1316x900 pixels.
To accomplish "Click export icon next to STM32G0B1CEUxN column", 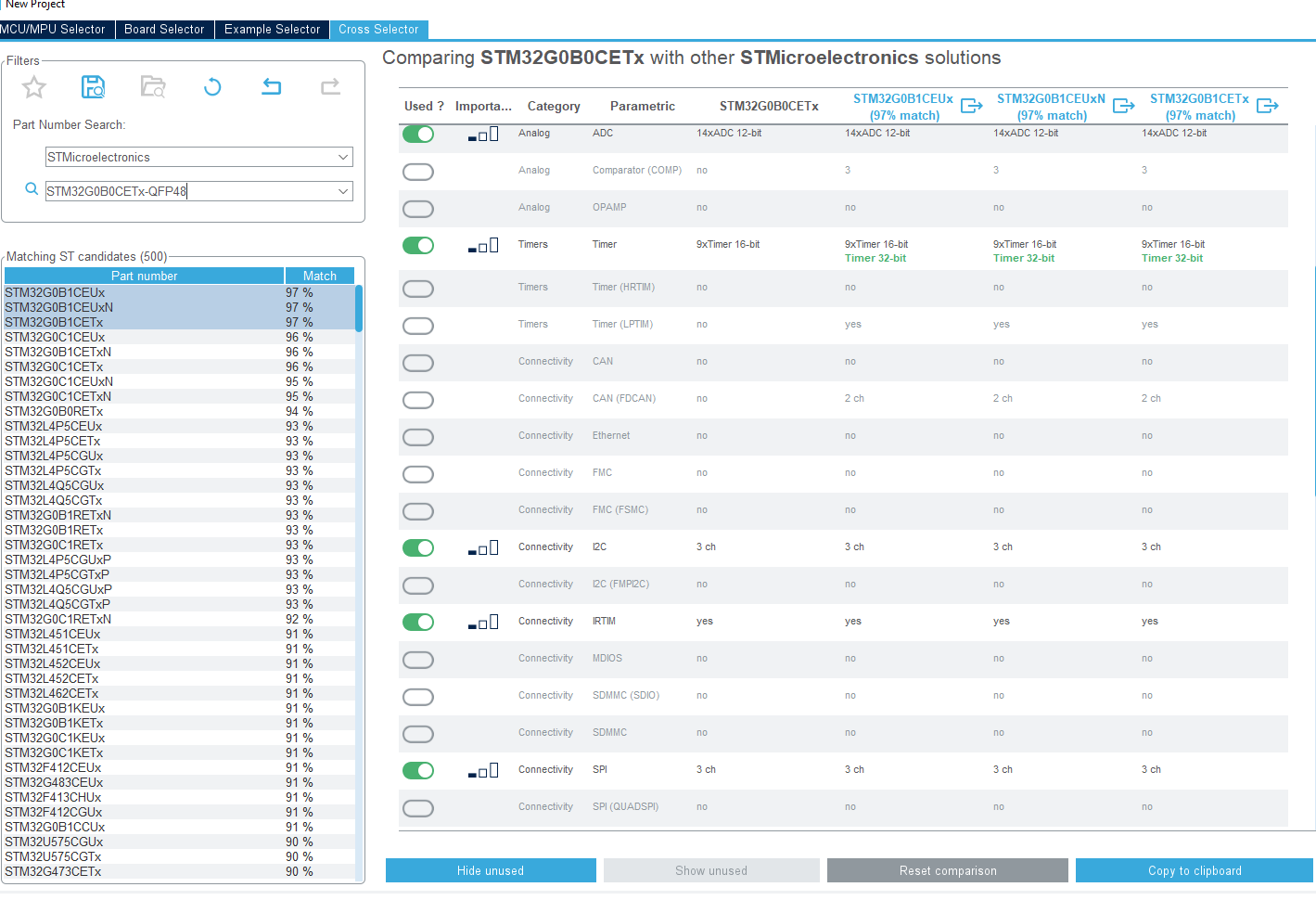I will coord(1124,106).
